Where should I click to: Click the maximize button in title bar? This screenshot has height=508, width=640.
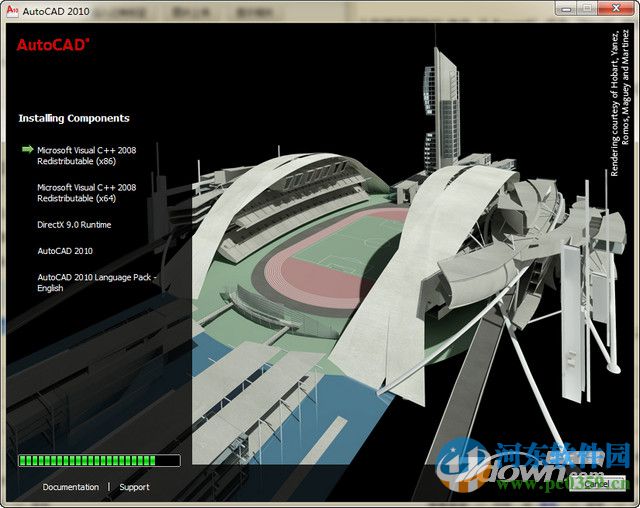[588, 8]
